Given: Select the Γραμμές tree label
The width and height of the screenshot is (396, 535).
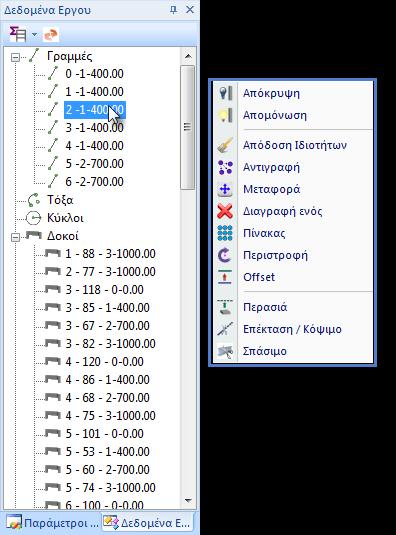Looking at the screenshot, I should (70, 56).
